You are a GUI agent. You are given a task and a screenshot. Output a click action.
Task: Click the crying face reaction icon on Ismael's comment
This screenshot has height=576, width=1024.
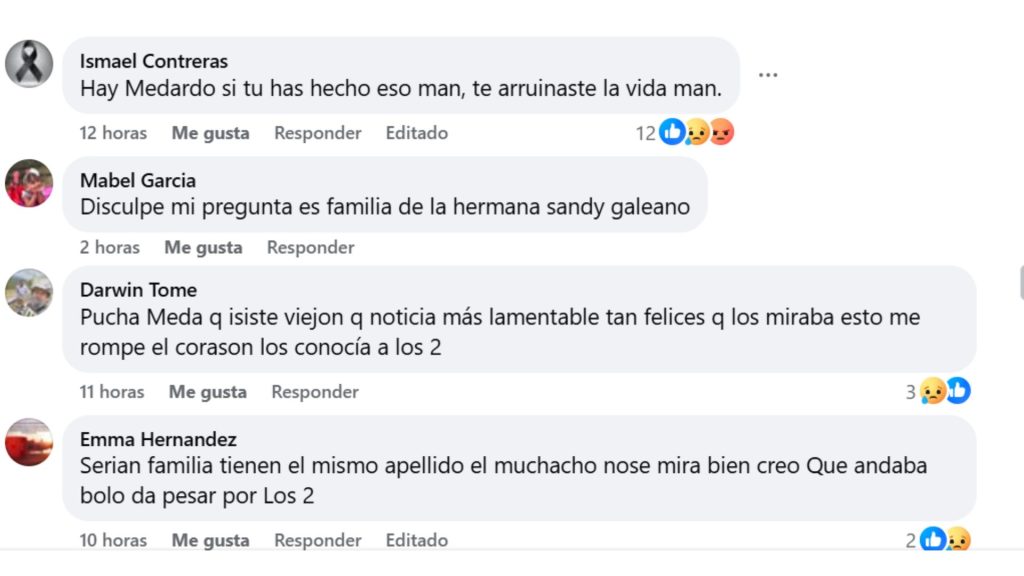pyautogui.click(x=698, y=131)
